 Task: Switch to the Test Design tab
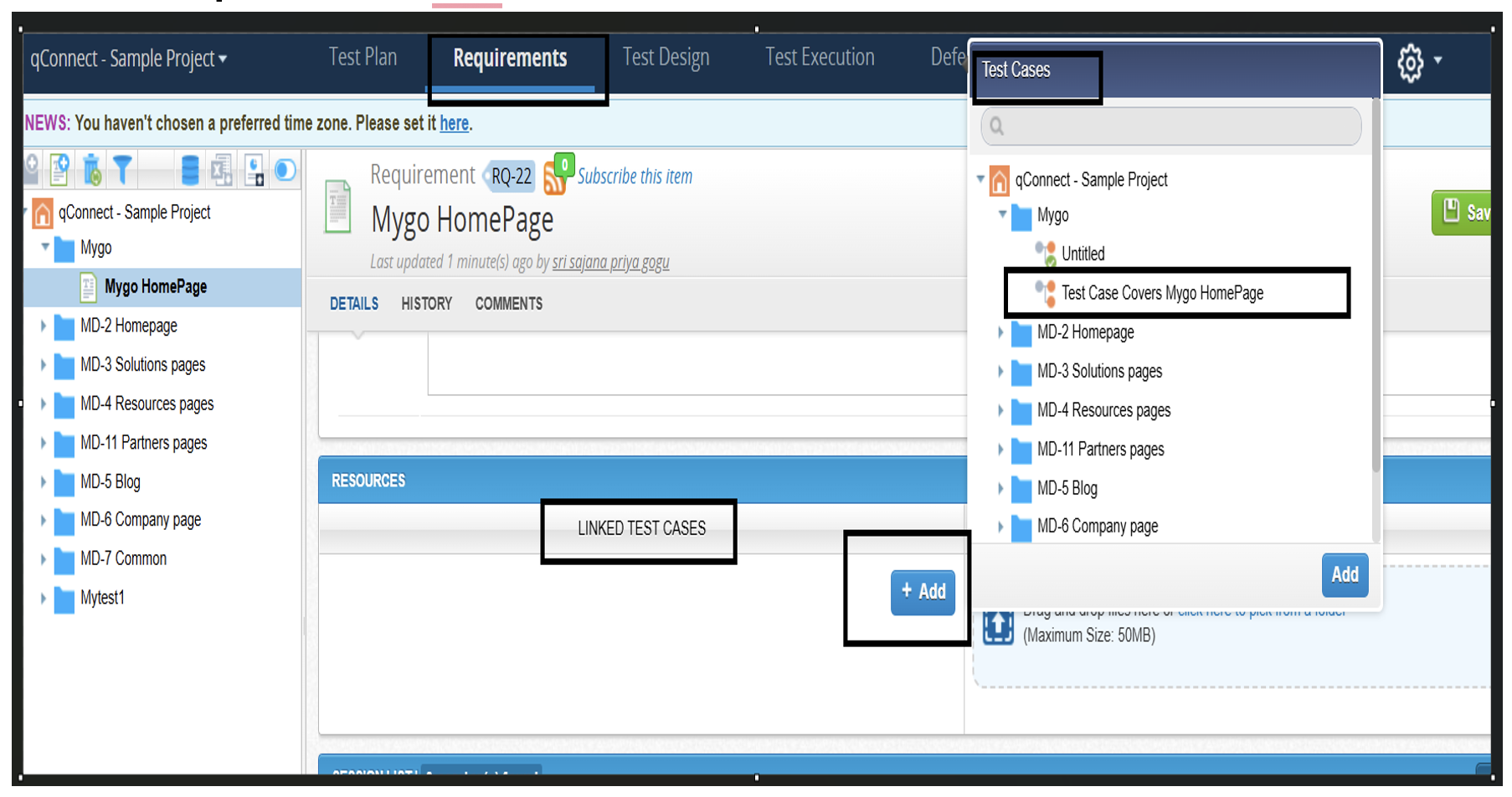pos(666,57)
